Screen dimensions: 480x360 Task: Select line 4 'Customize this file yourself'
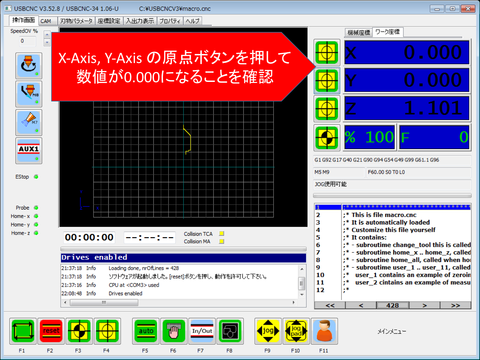[393, 230]
